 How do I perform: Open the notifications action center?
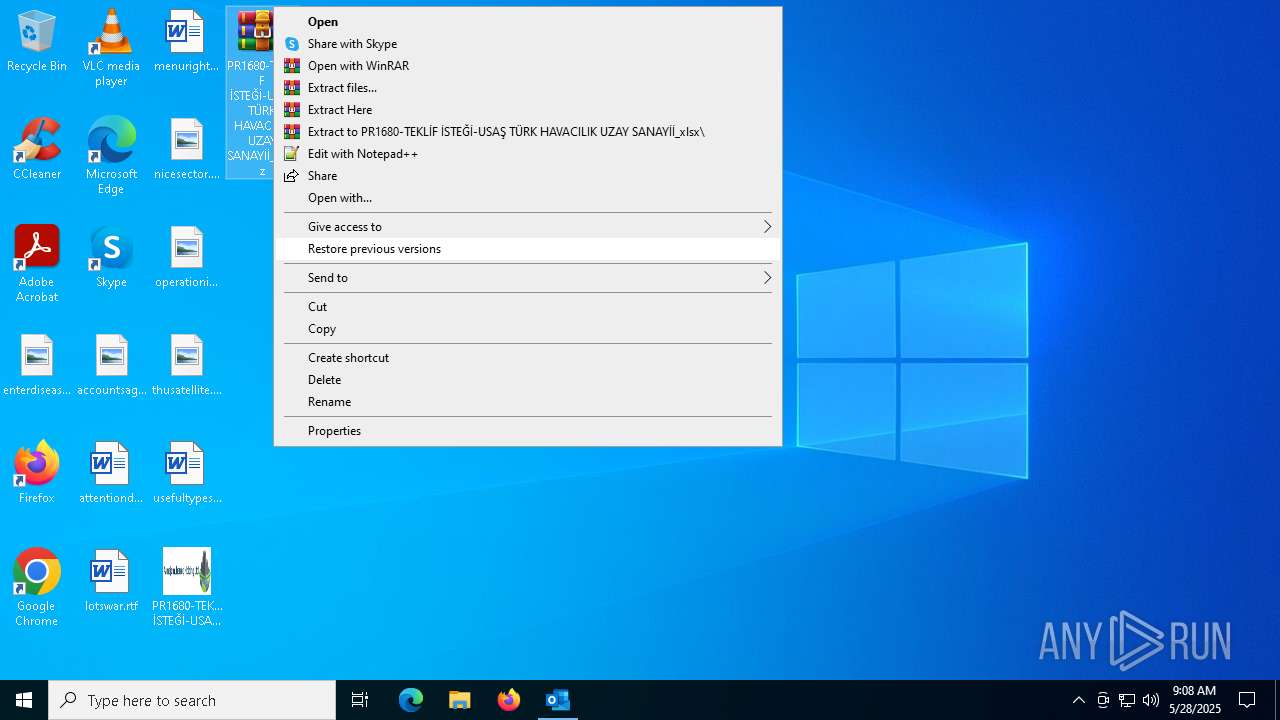point(1247,700)
